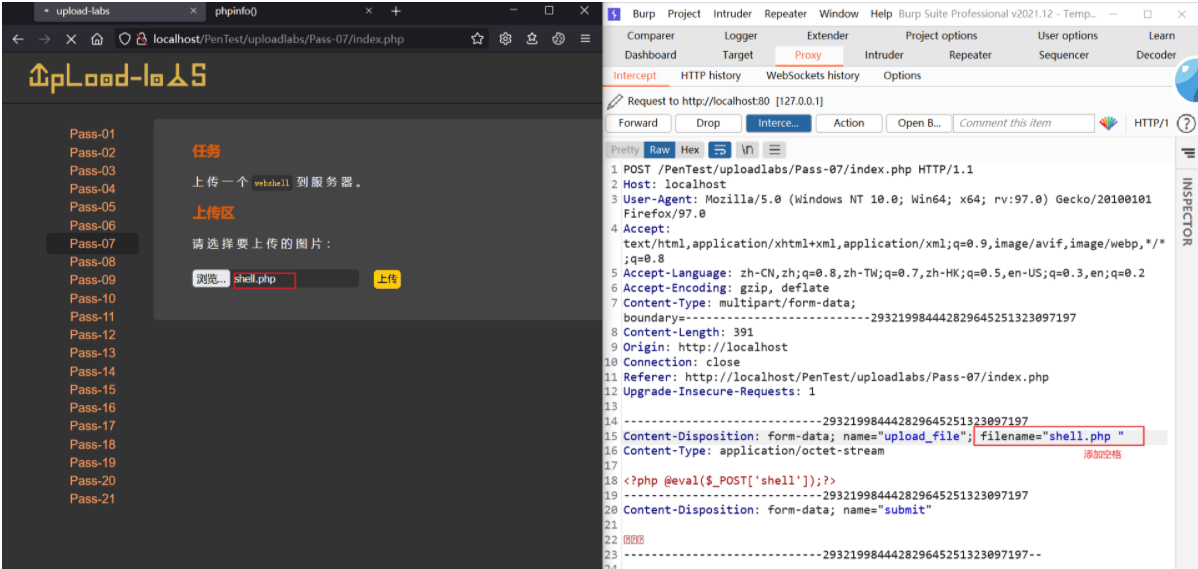Expand the Inspector panel icon

(x=1187, y=153)
